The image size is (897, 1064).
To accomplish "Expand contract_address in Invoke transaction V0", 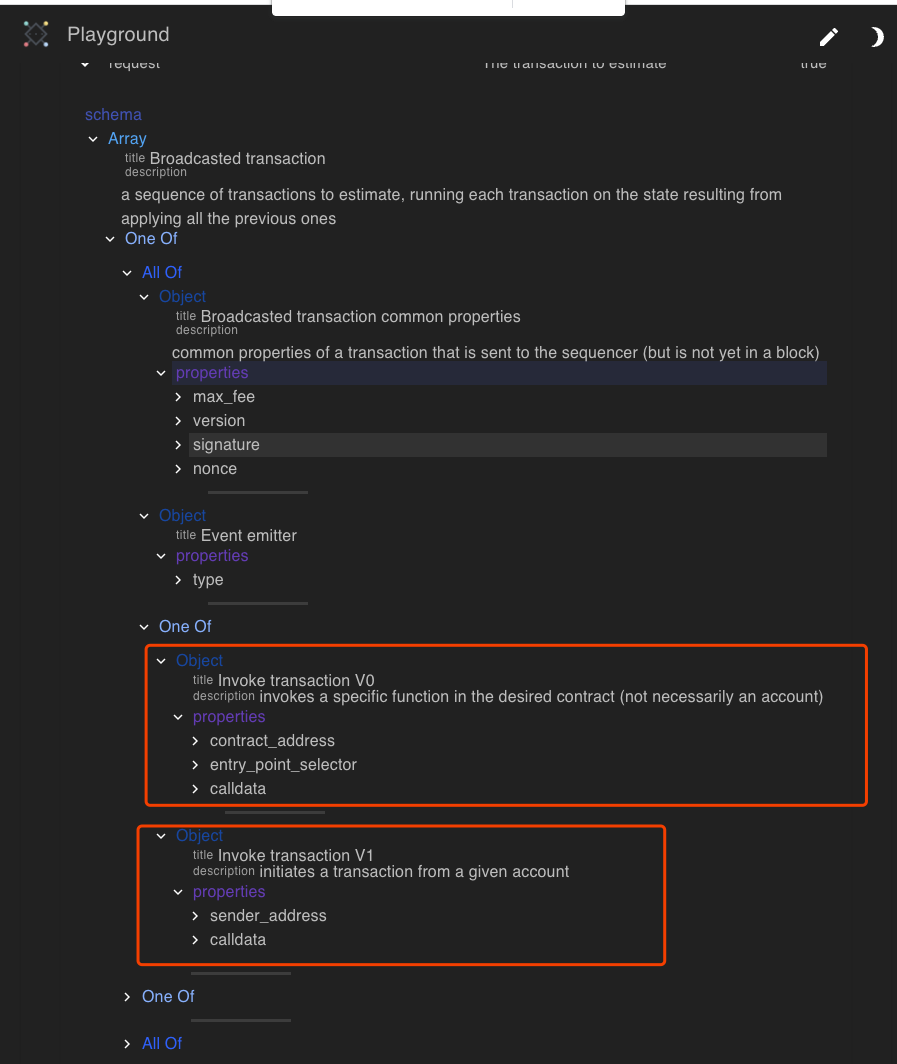I will [x=194, y=740].
